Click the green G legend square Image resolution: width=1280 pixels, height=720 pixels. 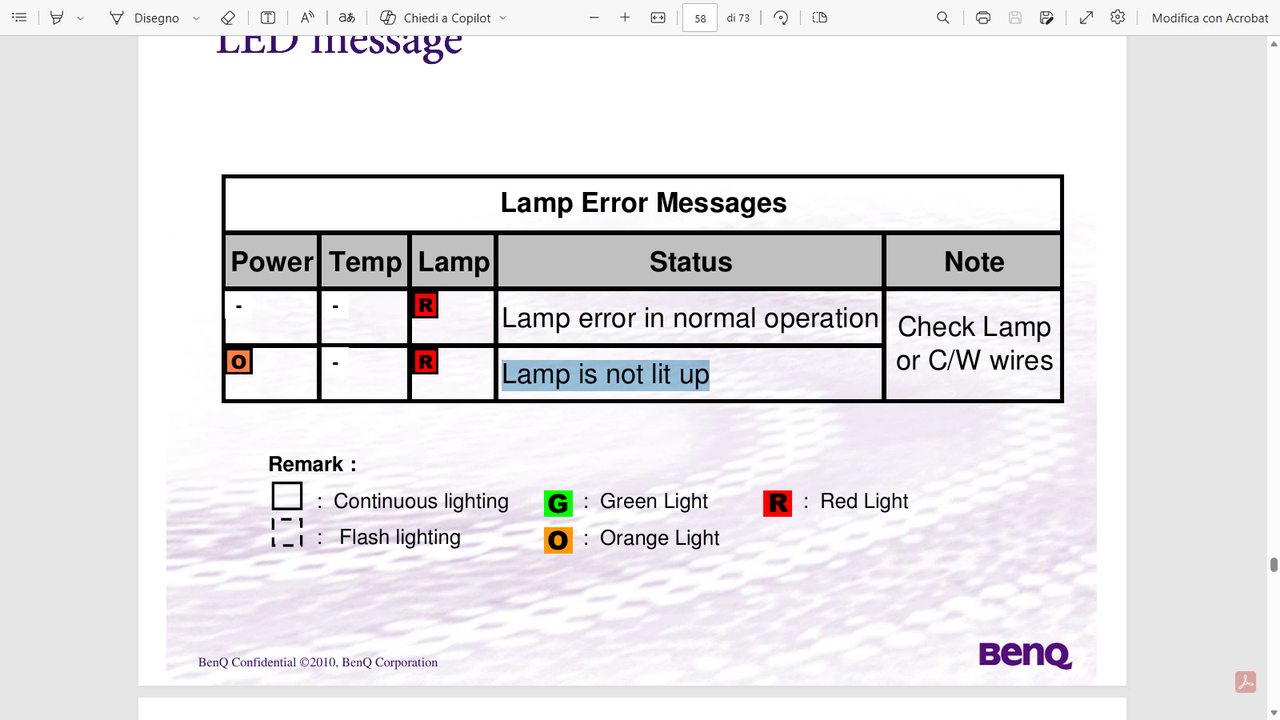click(558, 504)
